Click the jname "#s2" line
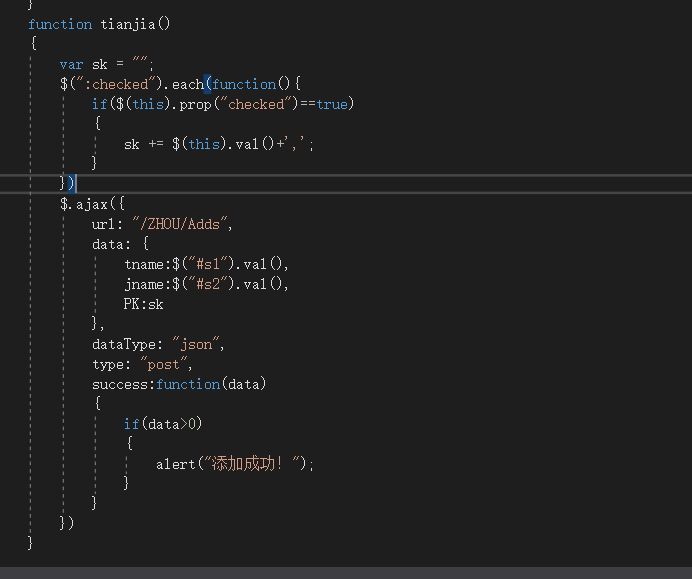Screen dimensions: 692x579 click(x=207, y=284)
